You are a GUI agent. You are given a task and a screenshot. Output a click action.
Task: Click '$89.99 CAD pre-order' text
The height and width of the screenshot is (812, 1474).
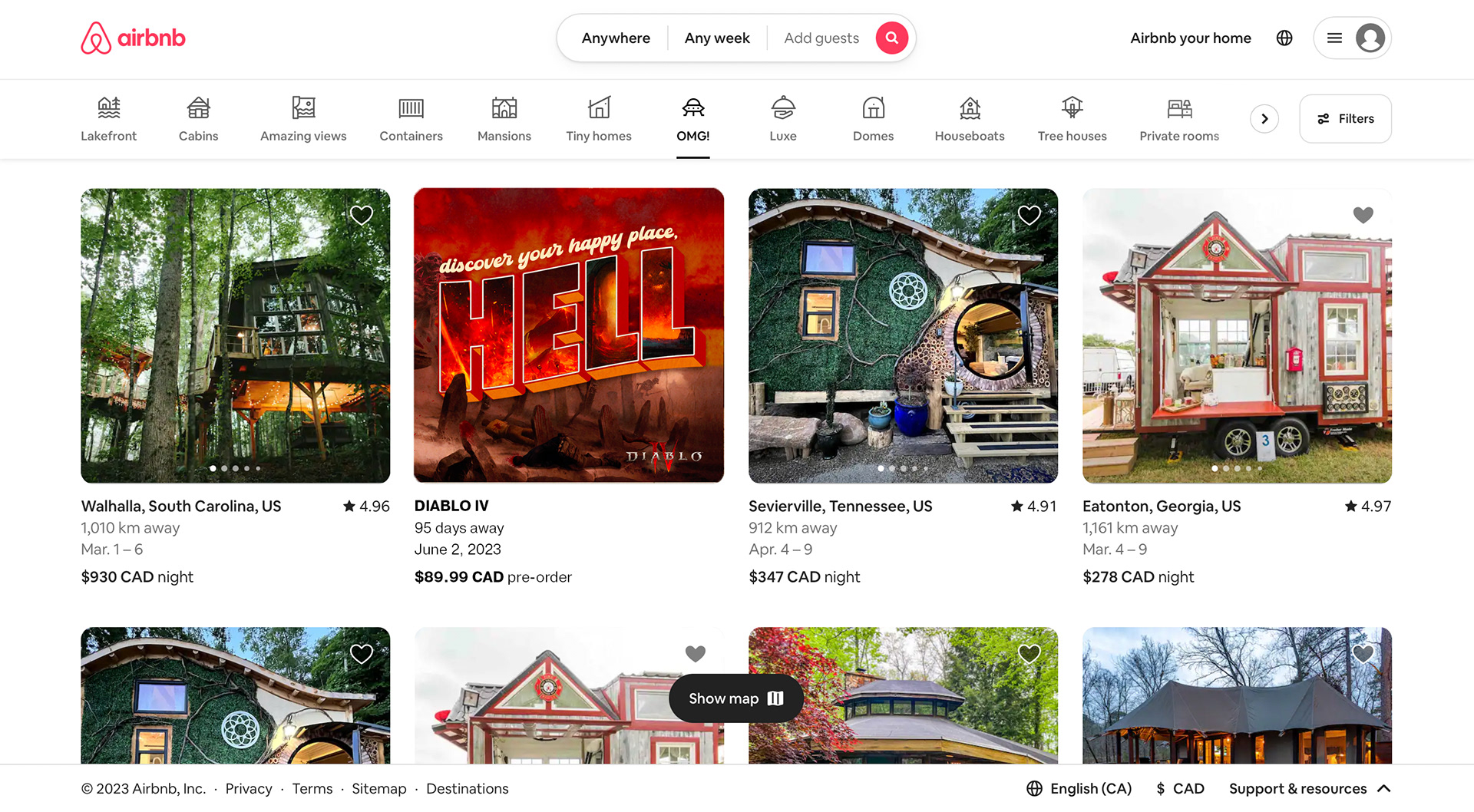[x=493, y=576]
